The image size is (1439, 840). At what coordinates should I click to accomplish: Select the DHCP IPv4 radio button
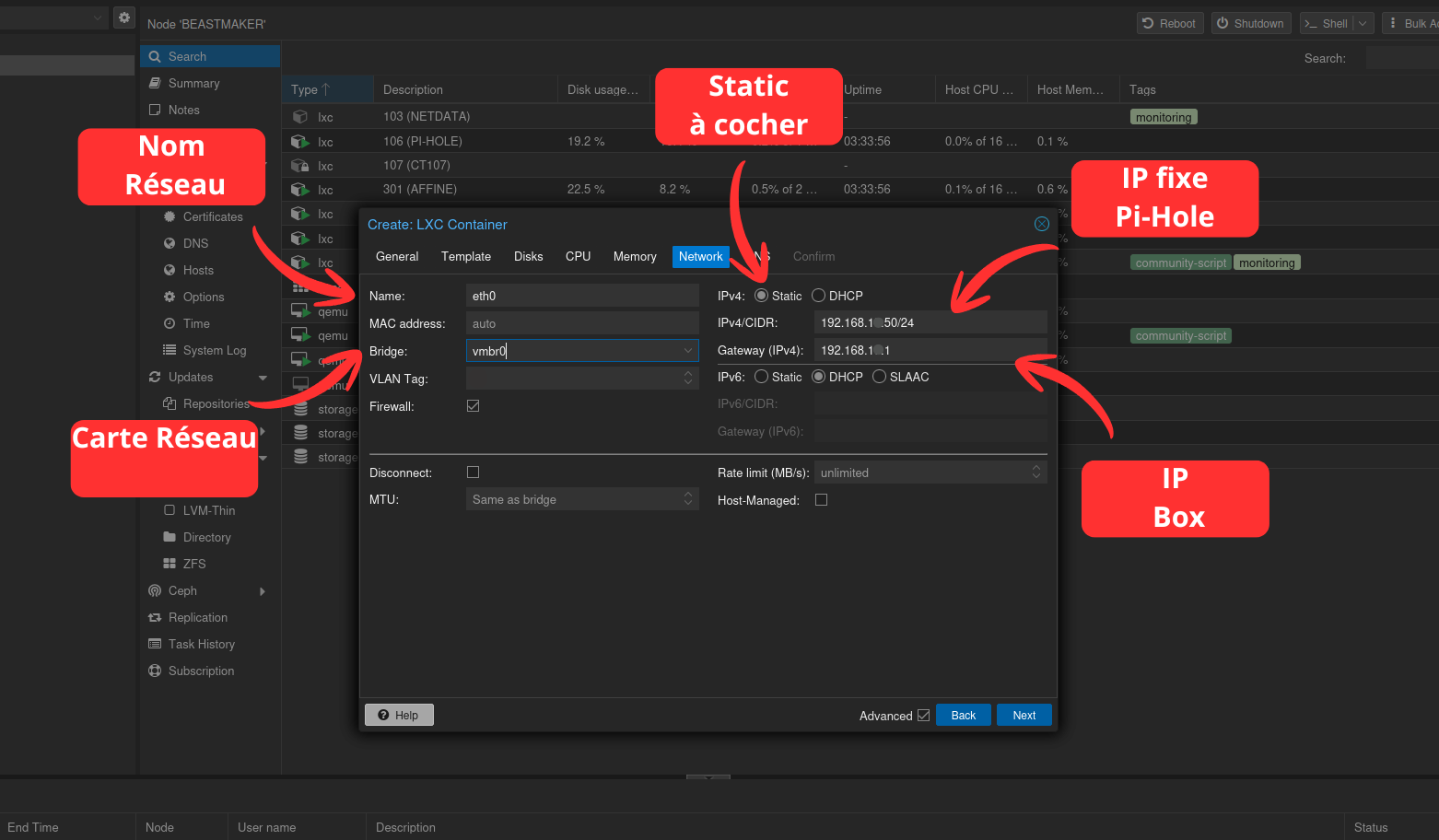coord(818,296)
